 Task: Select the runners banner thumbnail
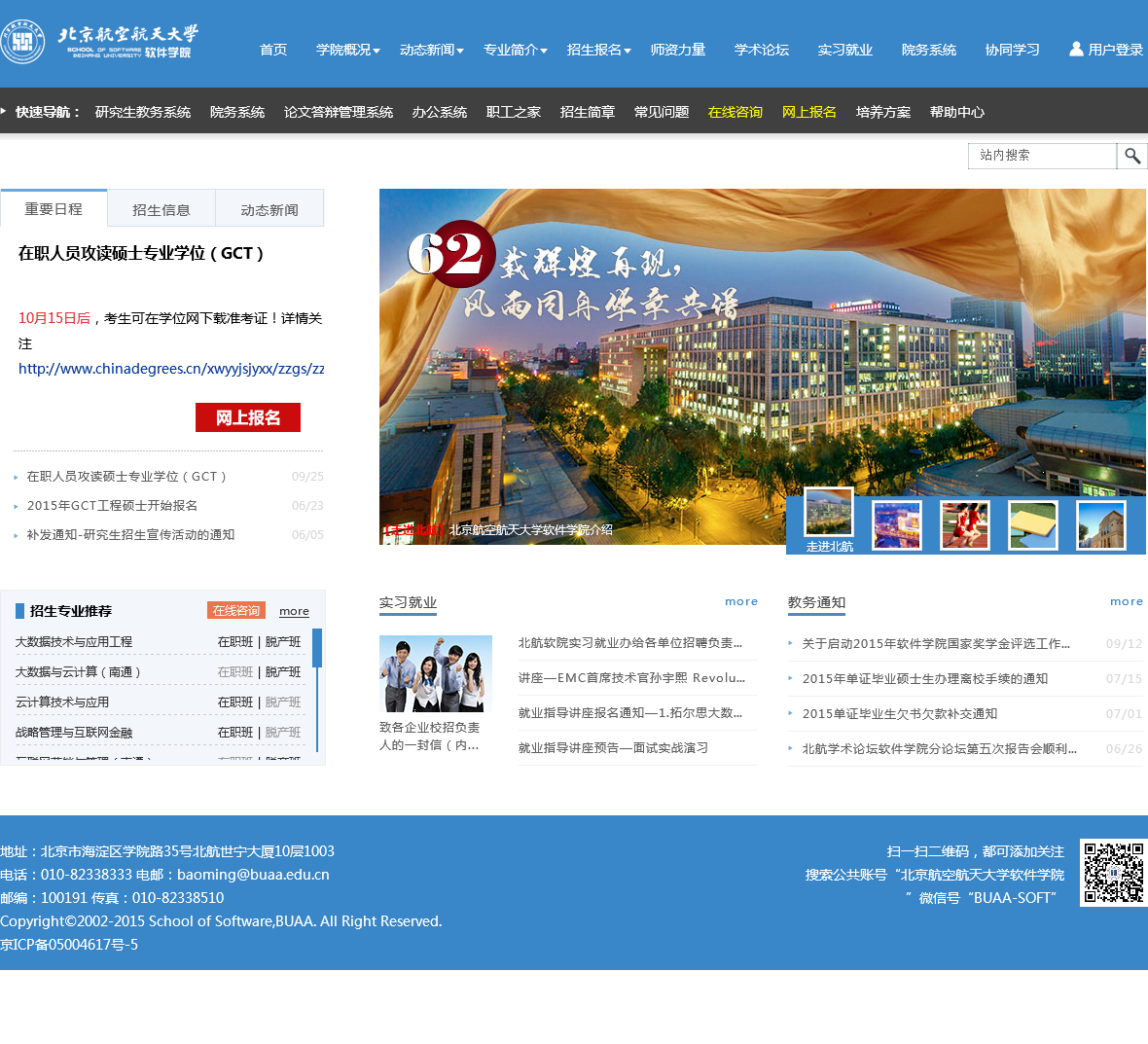pos(965,525)
